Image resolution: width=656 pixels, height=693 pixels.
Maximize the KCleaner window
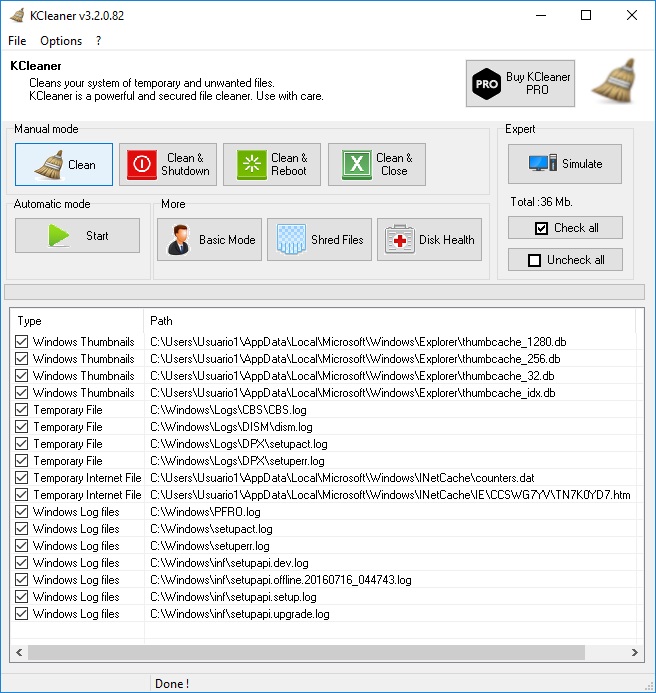tap(586, 15)
